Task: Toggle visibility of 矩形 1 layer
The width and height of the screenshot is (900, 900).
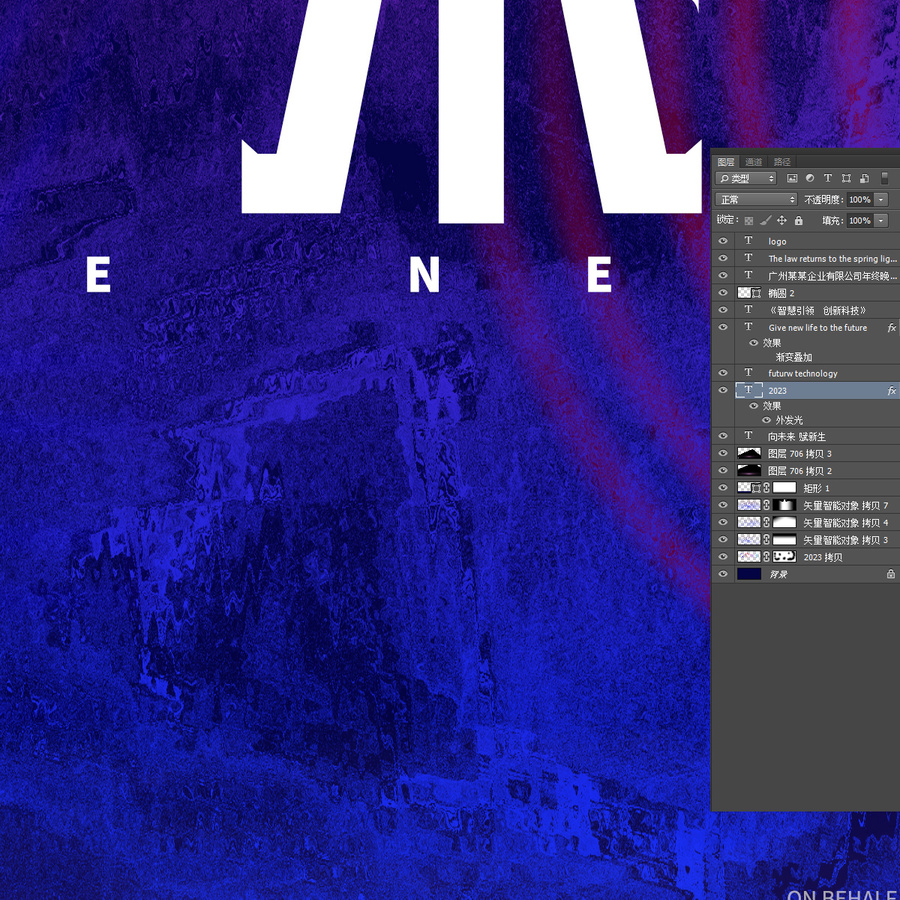Action: (x=723, y=488)
